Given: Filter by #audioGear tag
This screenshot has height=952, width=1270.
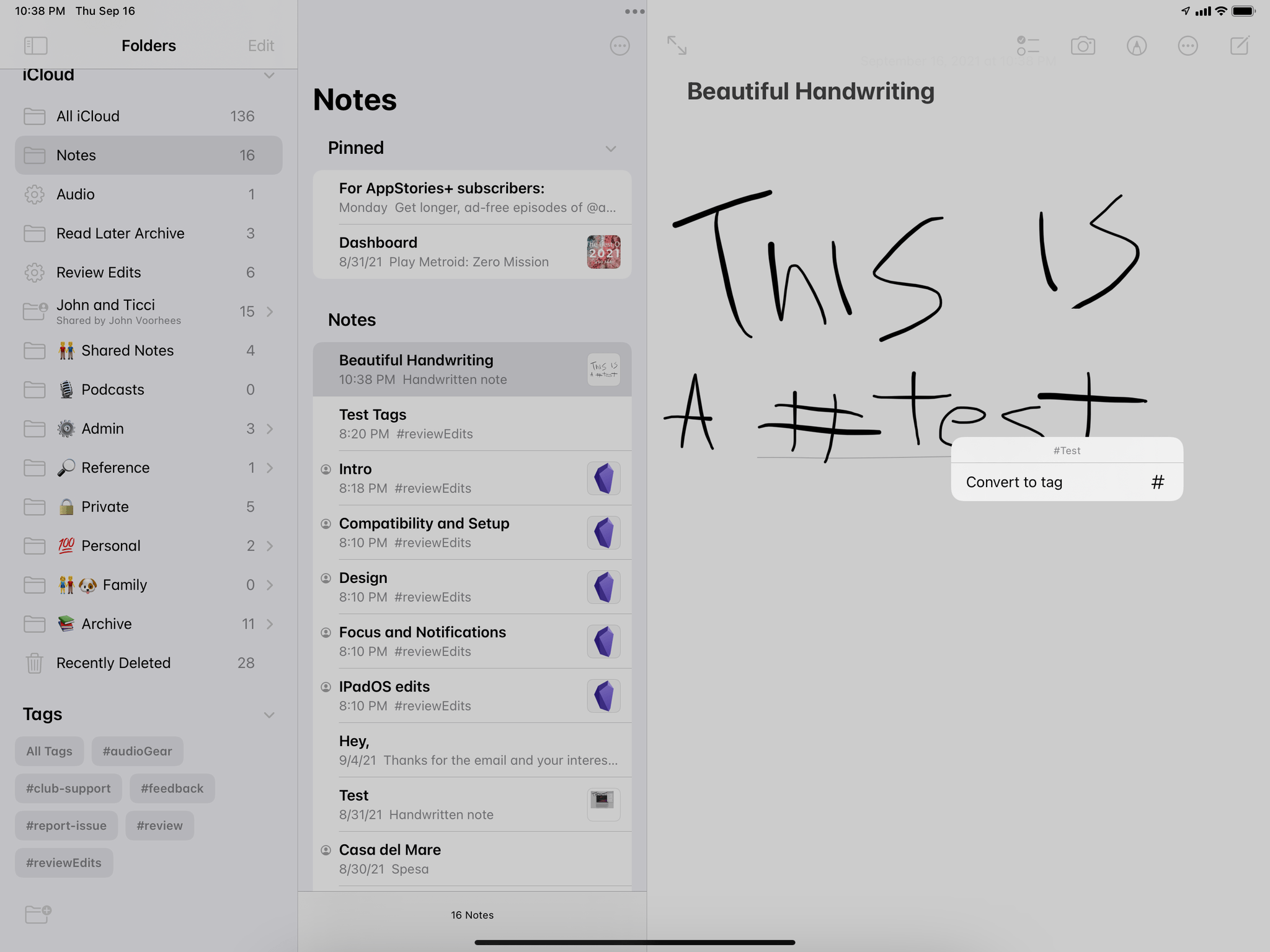Looking at the screenshot, I should coord(137,751).
